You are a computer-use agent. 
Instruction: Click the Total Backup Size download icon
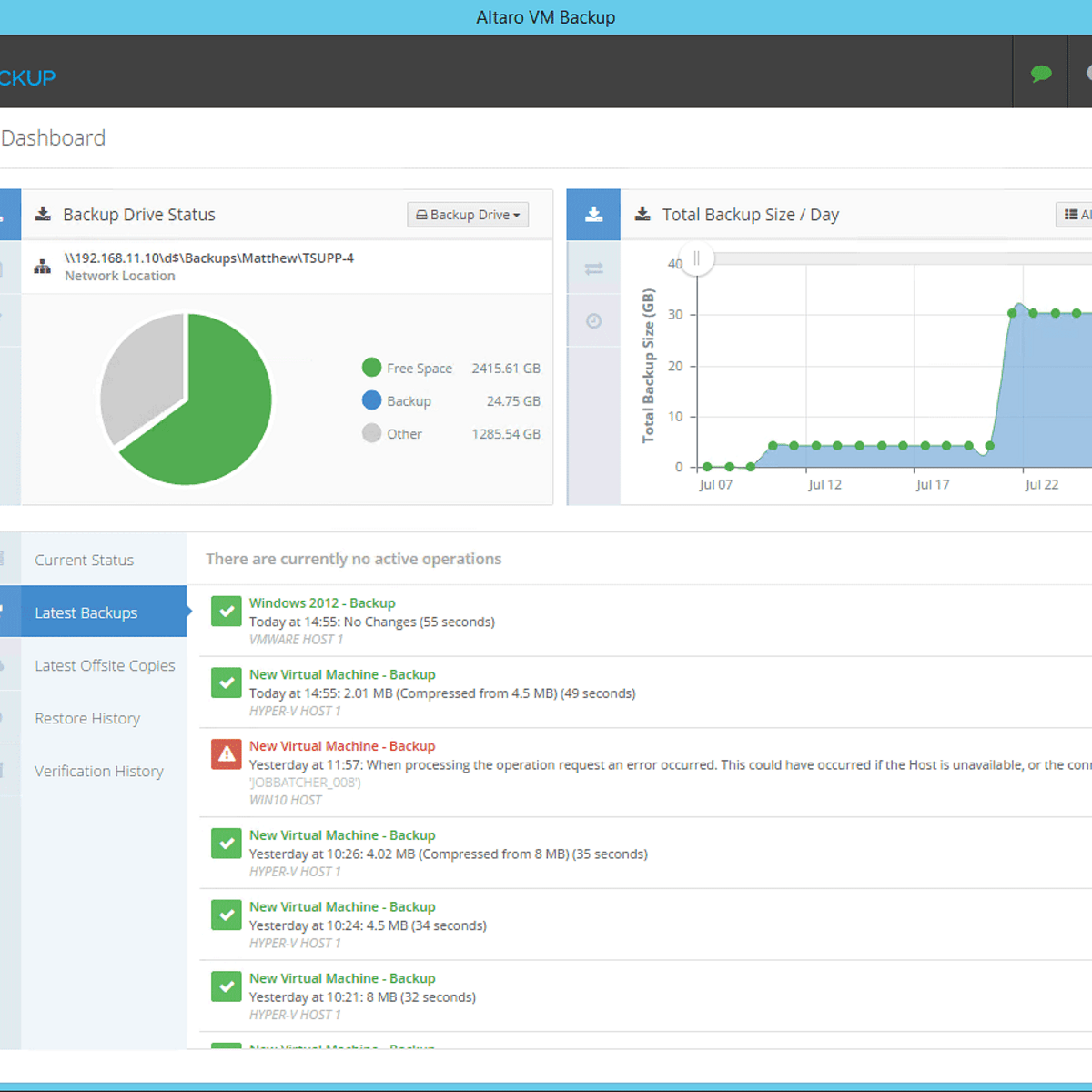pyautogui.click(x=642, y=214)
